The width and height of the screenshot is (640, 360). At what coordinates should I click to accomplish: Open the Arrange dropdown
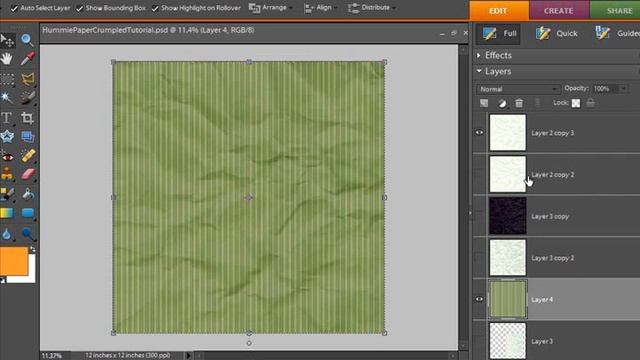pyautogui.click(x=271, y=8)
